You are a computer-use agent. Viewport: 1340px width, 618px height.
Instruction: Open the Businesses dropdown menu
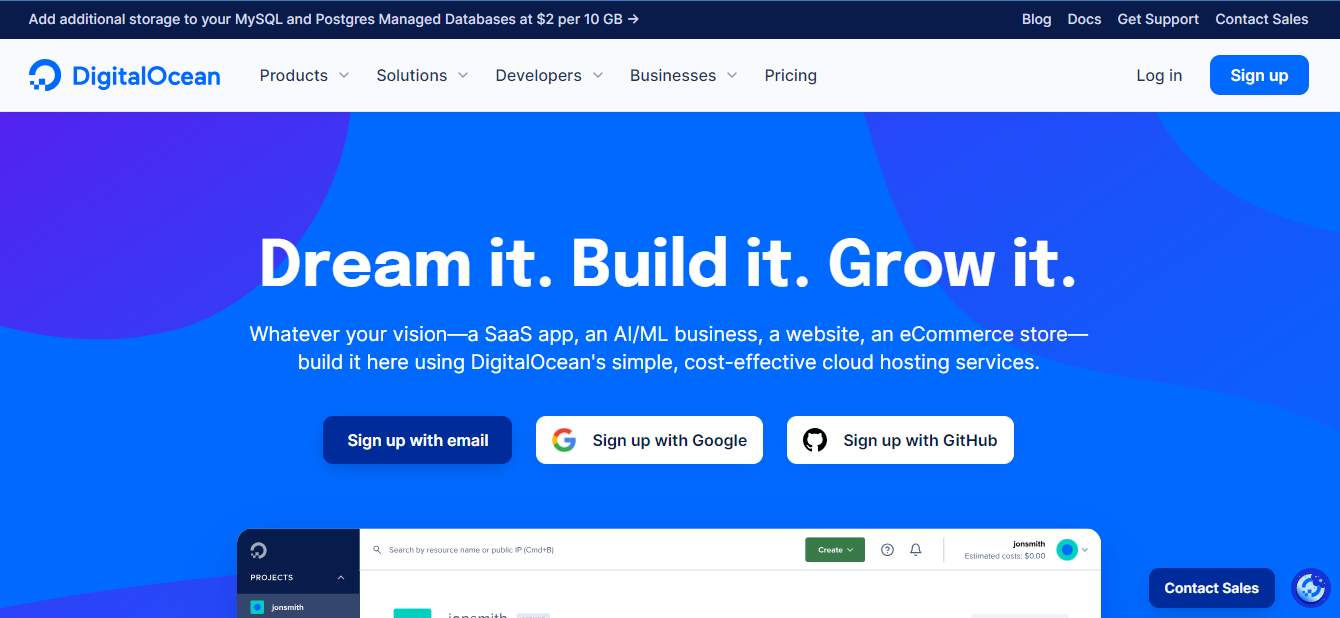(x=683, y=76)
